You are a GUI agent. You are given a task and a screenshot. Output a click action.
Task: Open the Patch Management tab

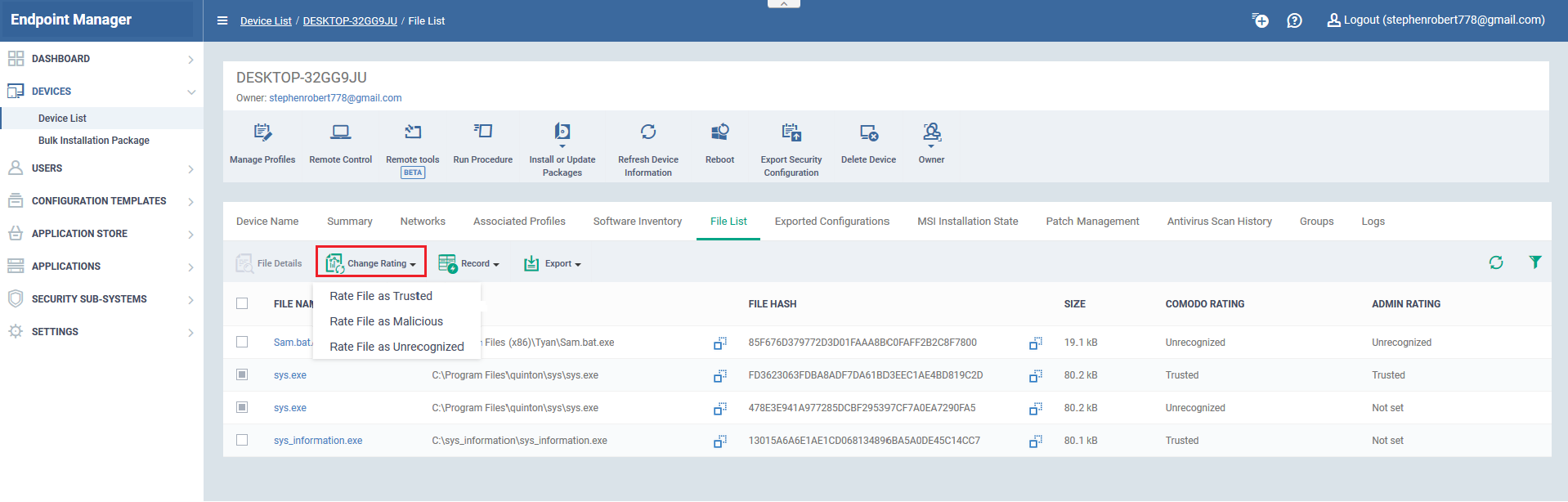point(1093,222)
